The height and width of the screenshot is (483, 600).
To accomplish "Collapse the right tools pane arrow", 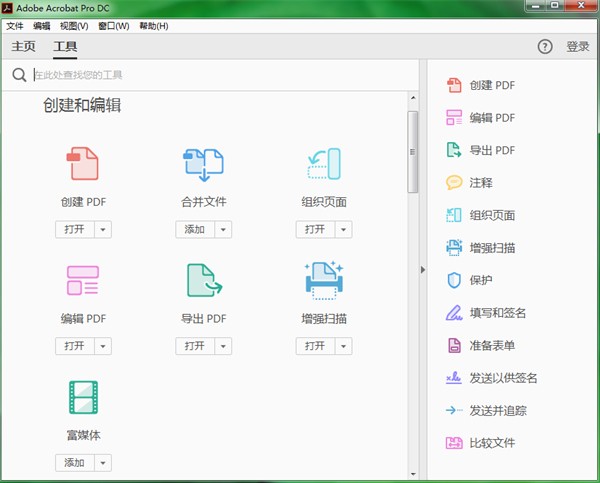I will 423,270.
